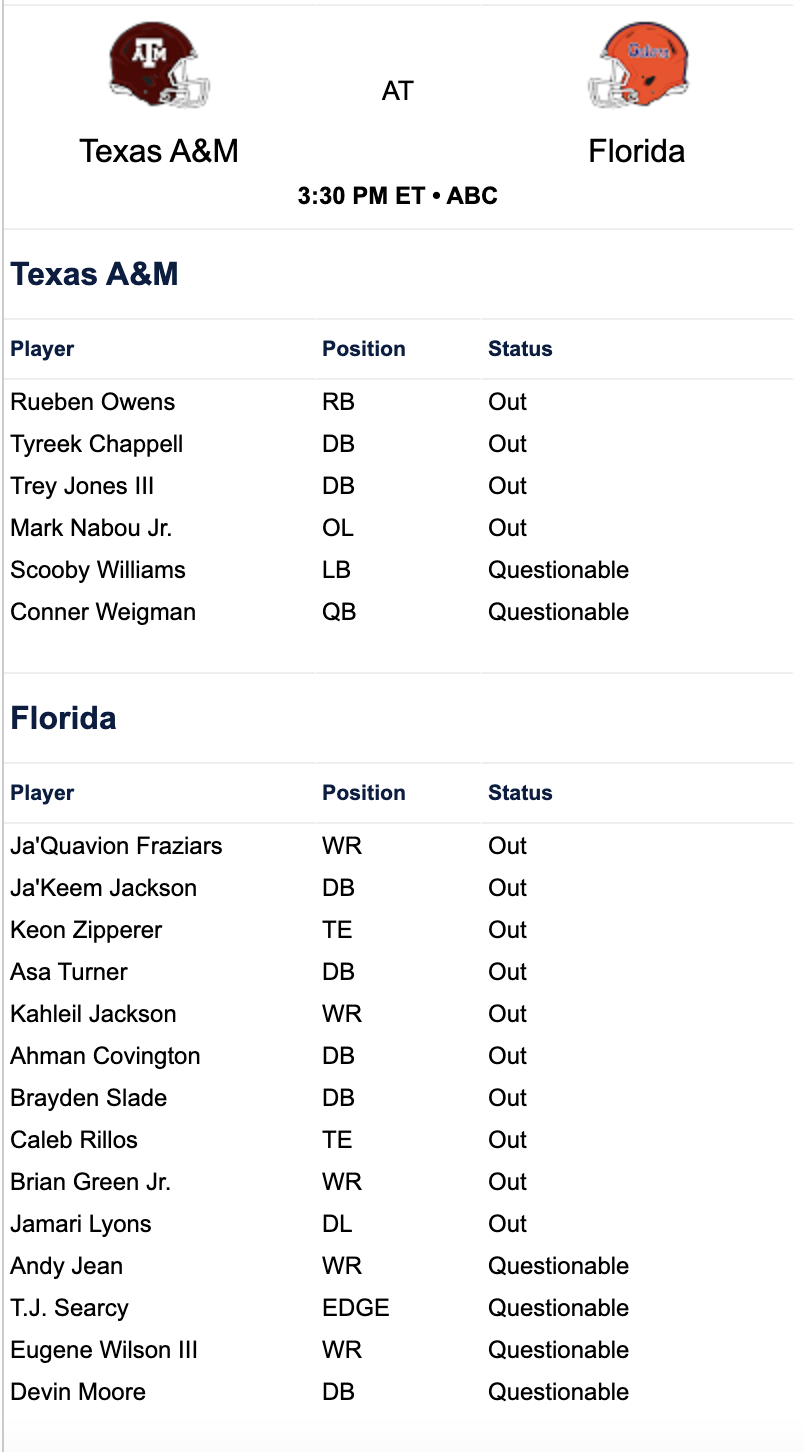Screen dimensions: 804x1452
Task: Sort Texas A&M table by Status column
Action: tap(520, 349)
